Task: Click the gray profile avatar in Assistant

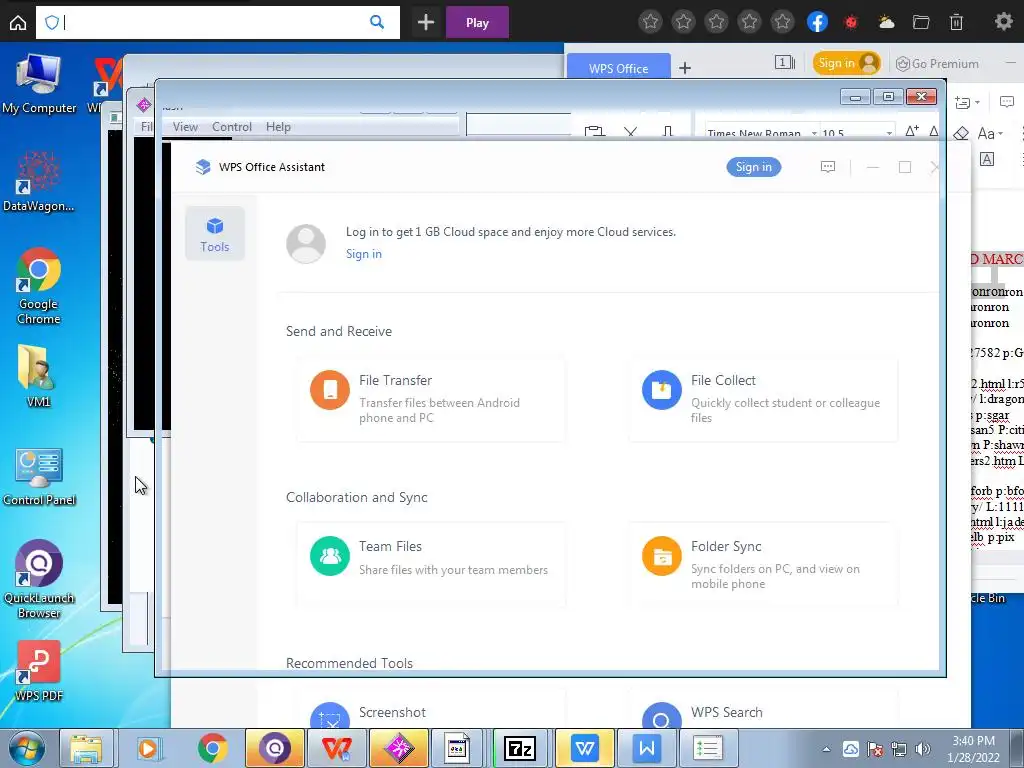Action: click(x=306, y=244)
